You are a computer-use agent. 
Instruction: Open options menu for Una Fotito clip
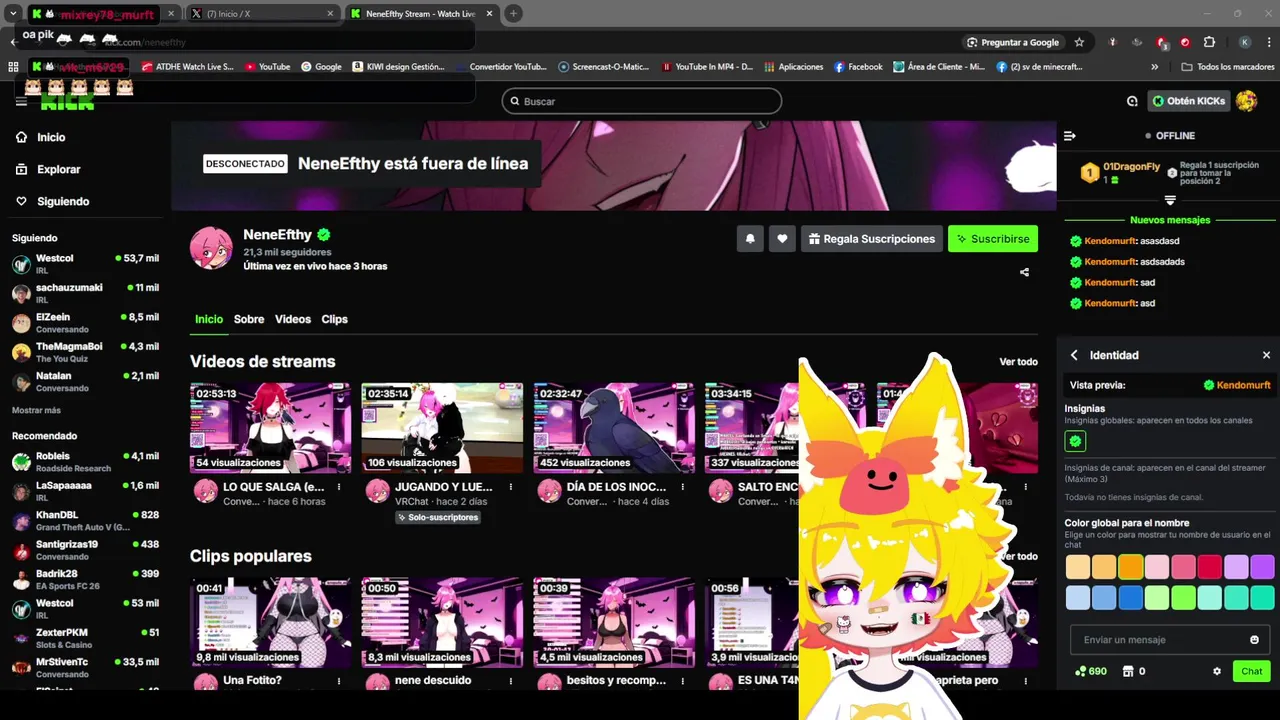pos(339,681)
